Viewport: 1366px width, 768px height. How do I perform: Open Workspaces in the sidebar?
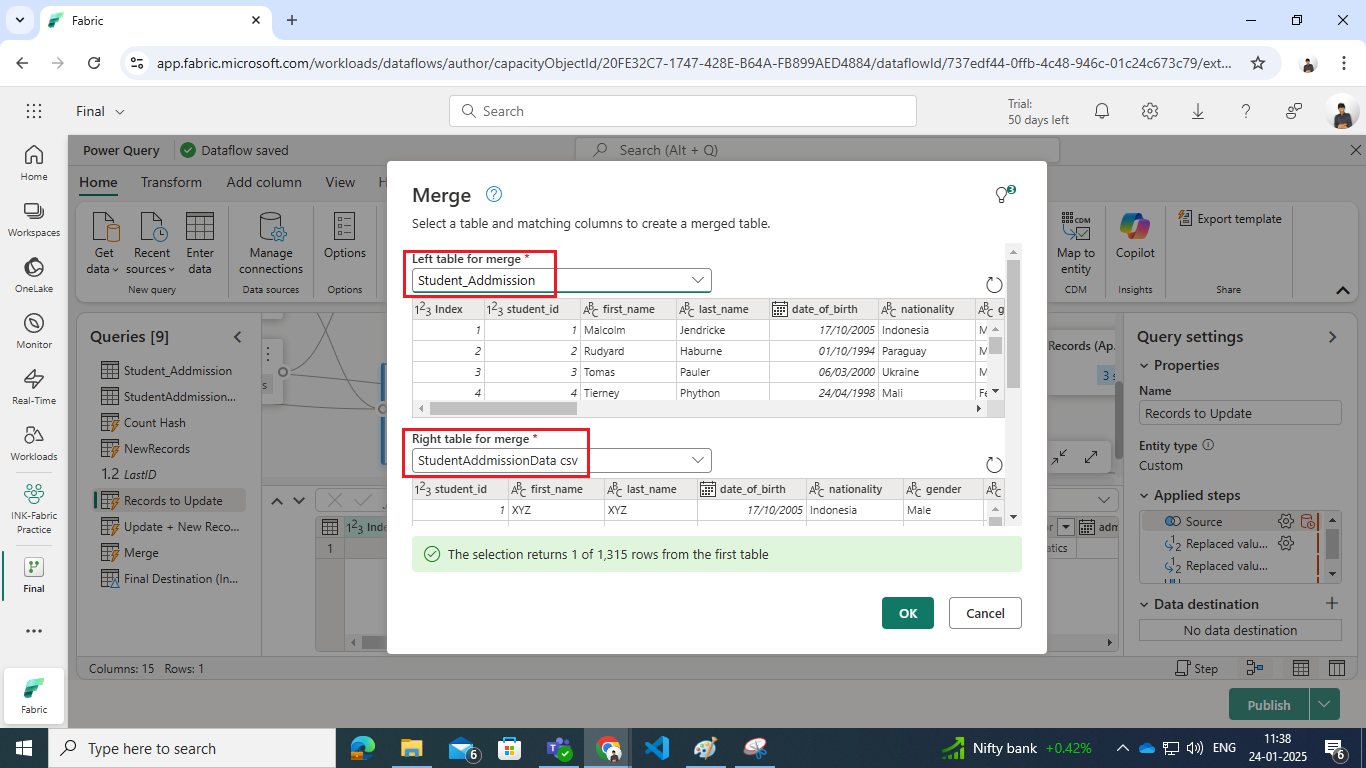tap(34, 219)
